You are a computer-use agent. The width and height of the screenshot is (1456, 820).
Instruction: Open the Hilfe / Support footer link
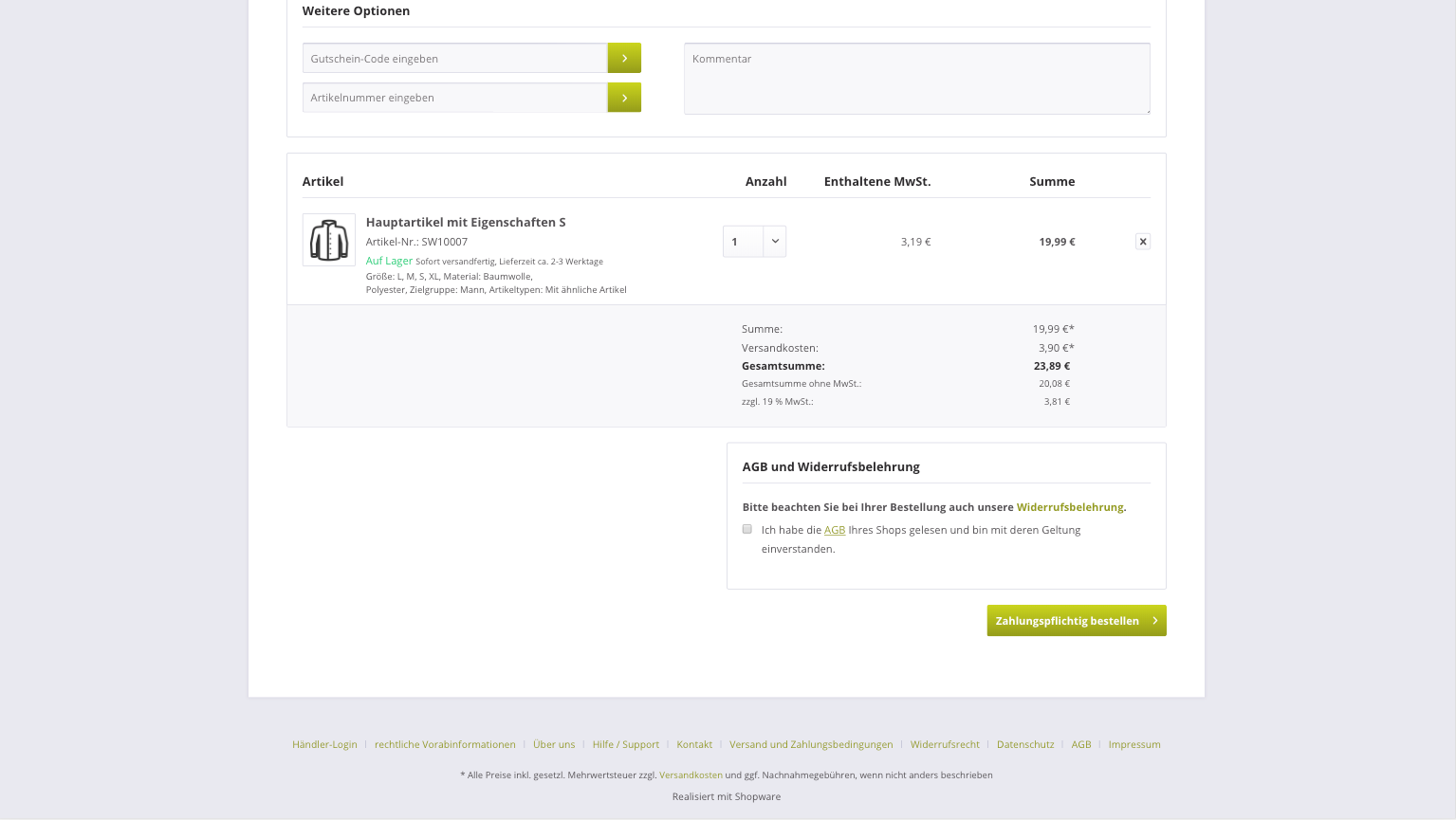tap(626, 744)
